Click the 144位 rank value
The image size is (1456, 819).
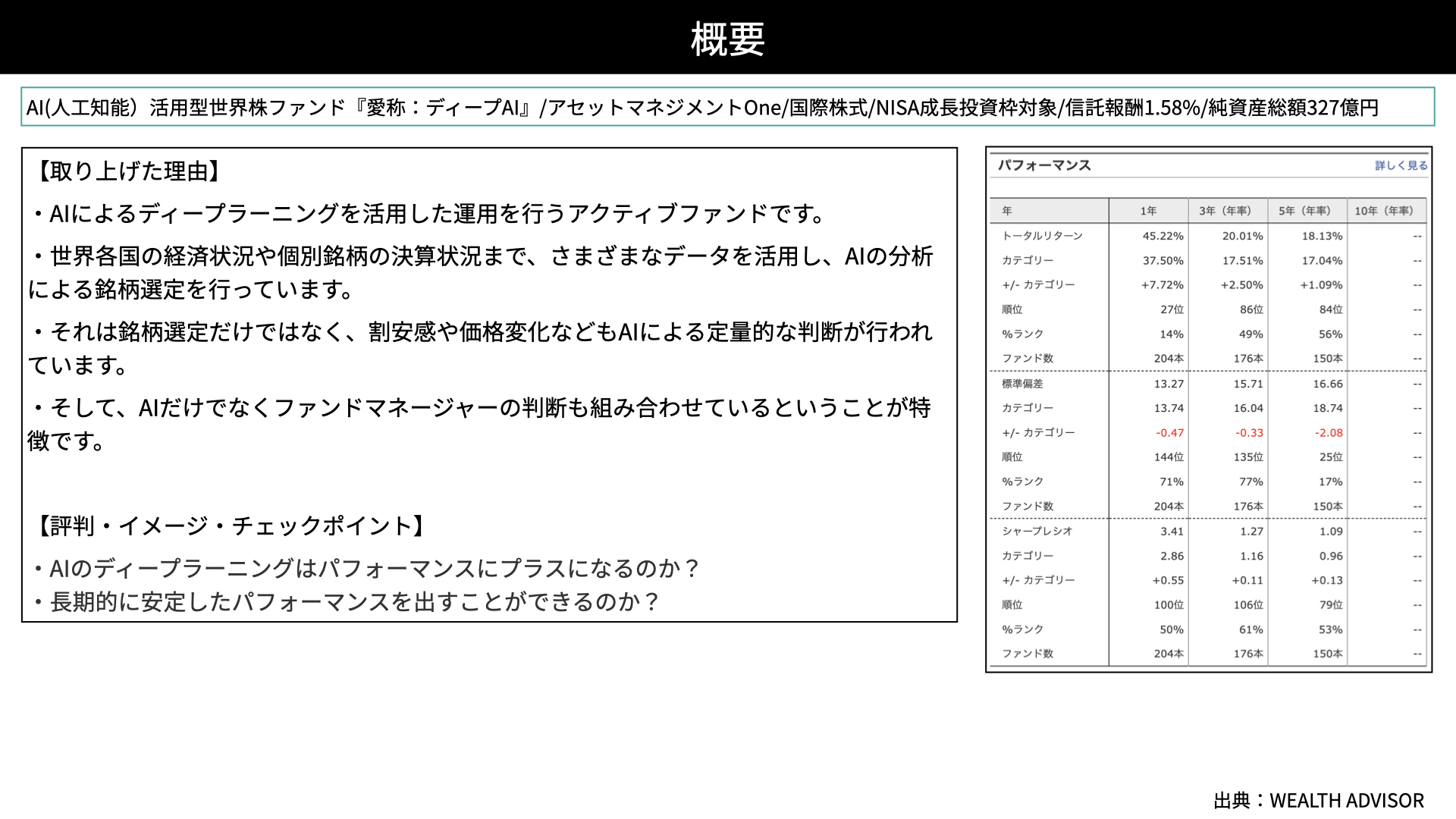click(x=1169, y=457)
